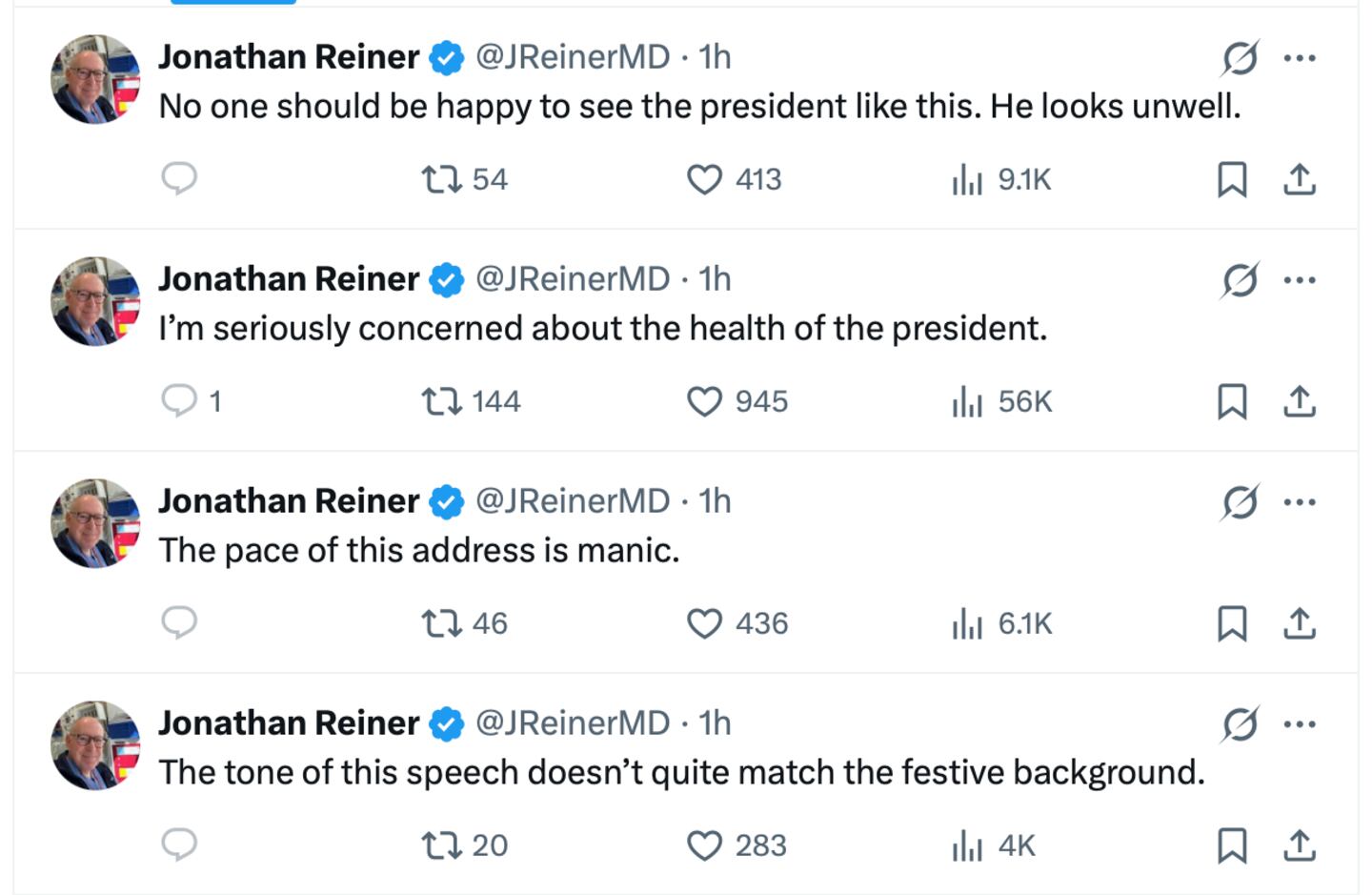Viewport: 1372px width, 895px height.
Task: Open the reply icon on the bottom tweet
Action: (181, 845)
